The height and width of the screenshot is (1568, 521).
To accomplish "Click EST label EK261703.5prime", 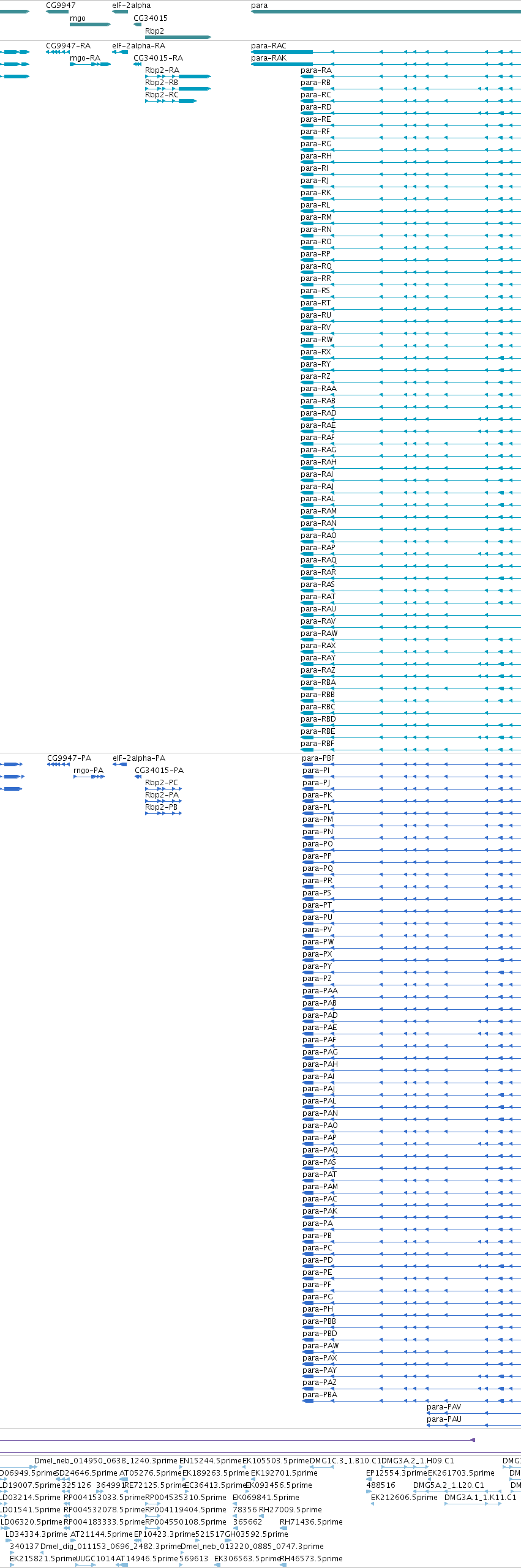I will (x=461, y=1473).
